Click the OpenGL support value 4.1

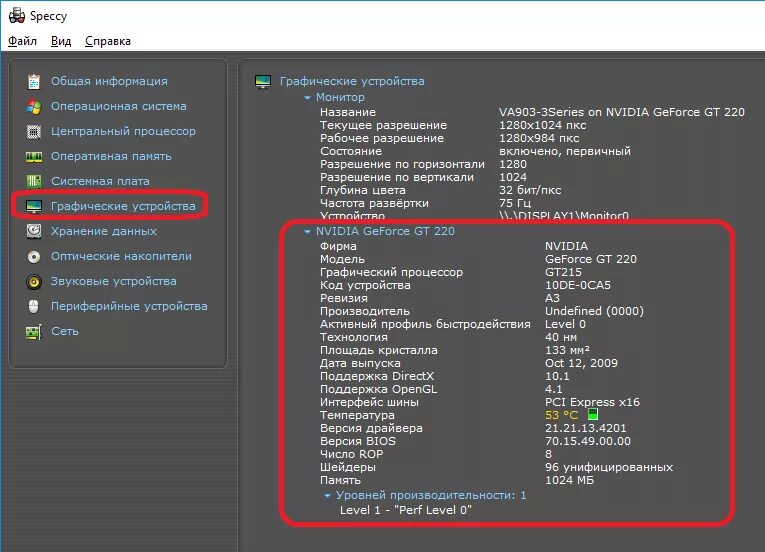coord(554,389)
